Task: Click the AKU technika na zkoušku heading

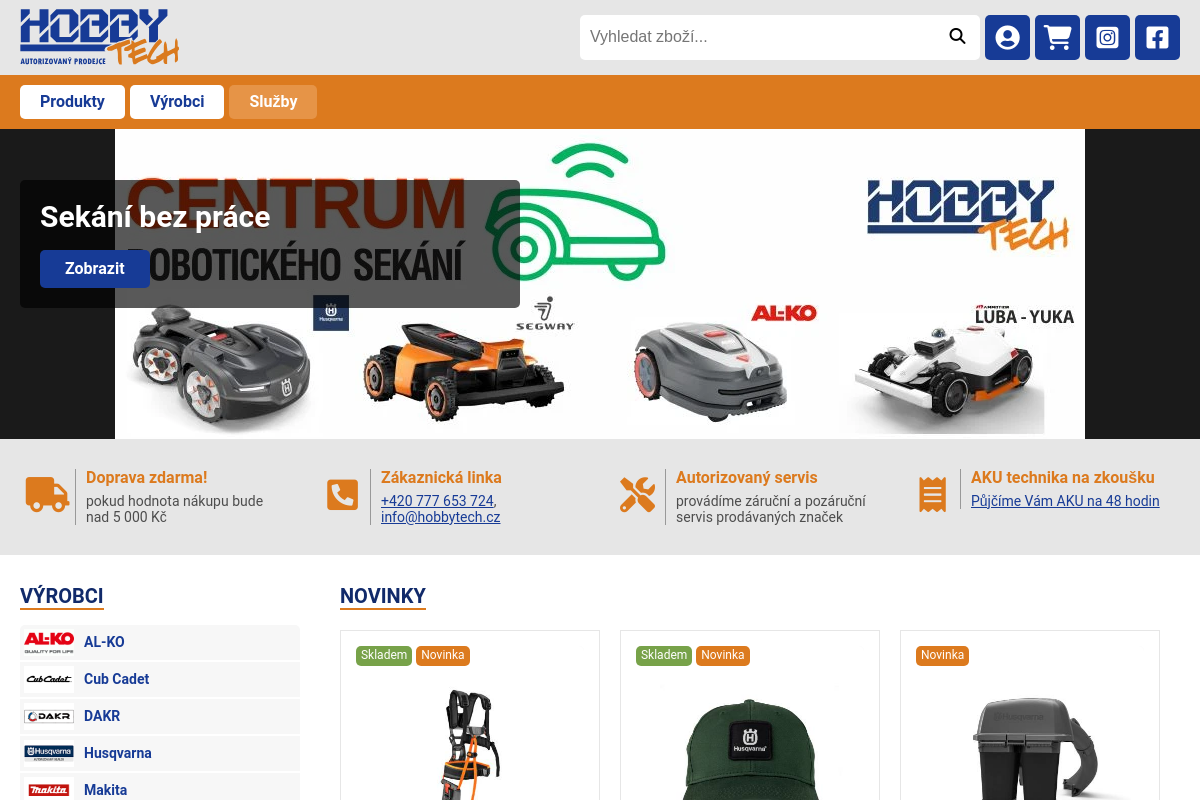Action: (1063, 478)
